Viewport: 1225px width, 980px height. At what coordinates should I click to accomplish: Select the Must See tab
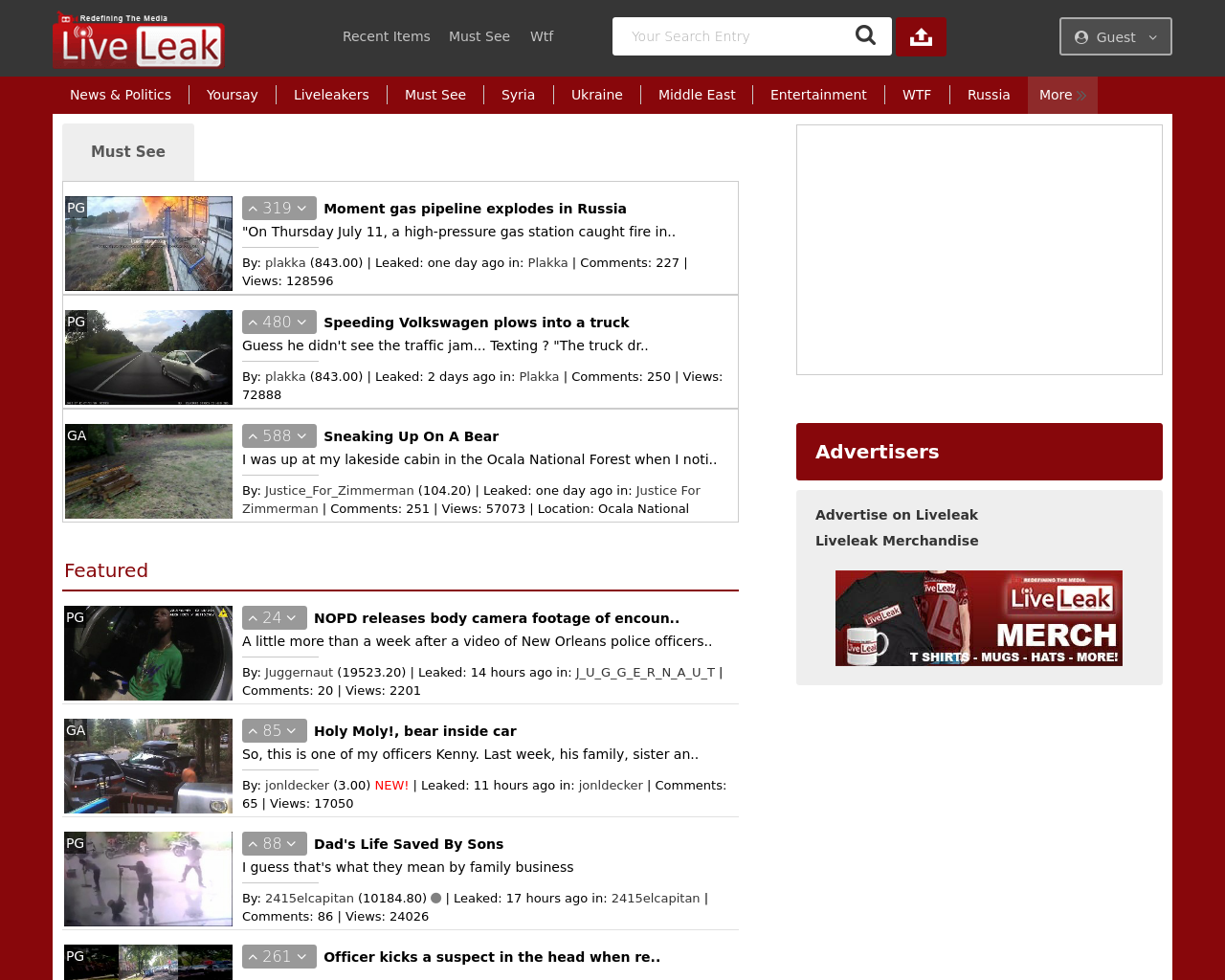tap(128, 152)
